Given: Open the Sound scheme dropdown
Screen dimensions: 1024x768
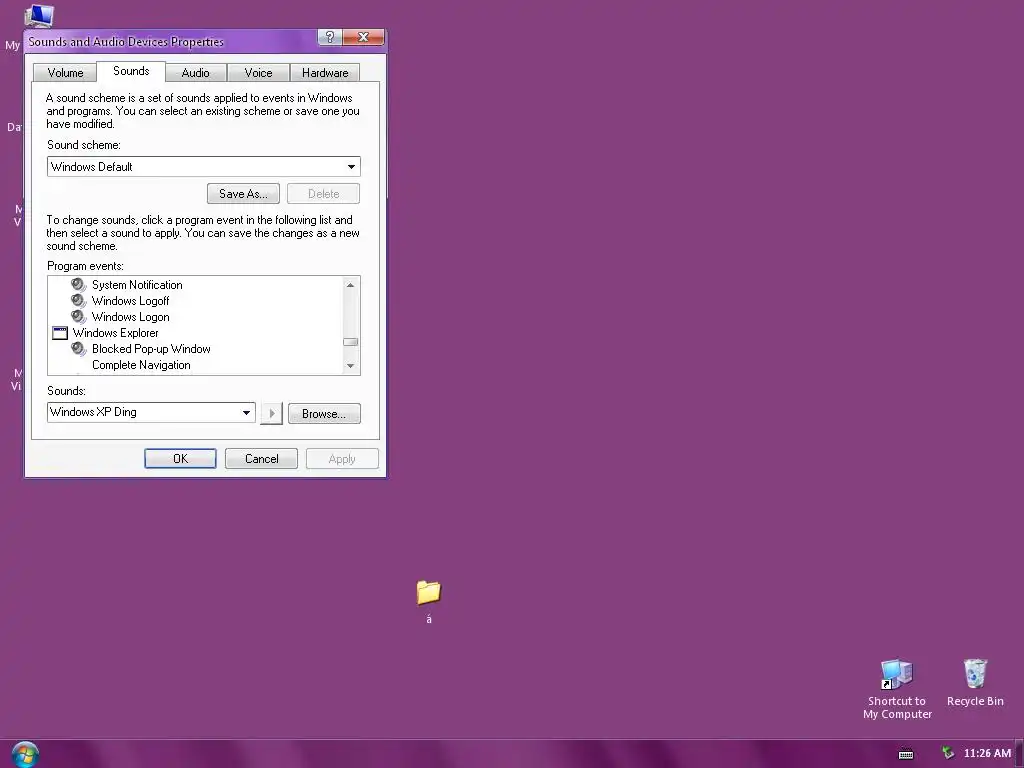Looking at the screenshot, I should click(x=351, y=167).
